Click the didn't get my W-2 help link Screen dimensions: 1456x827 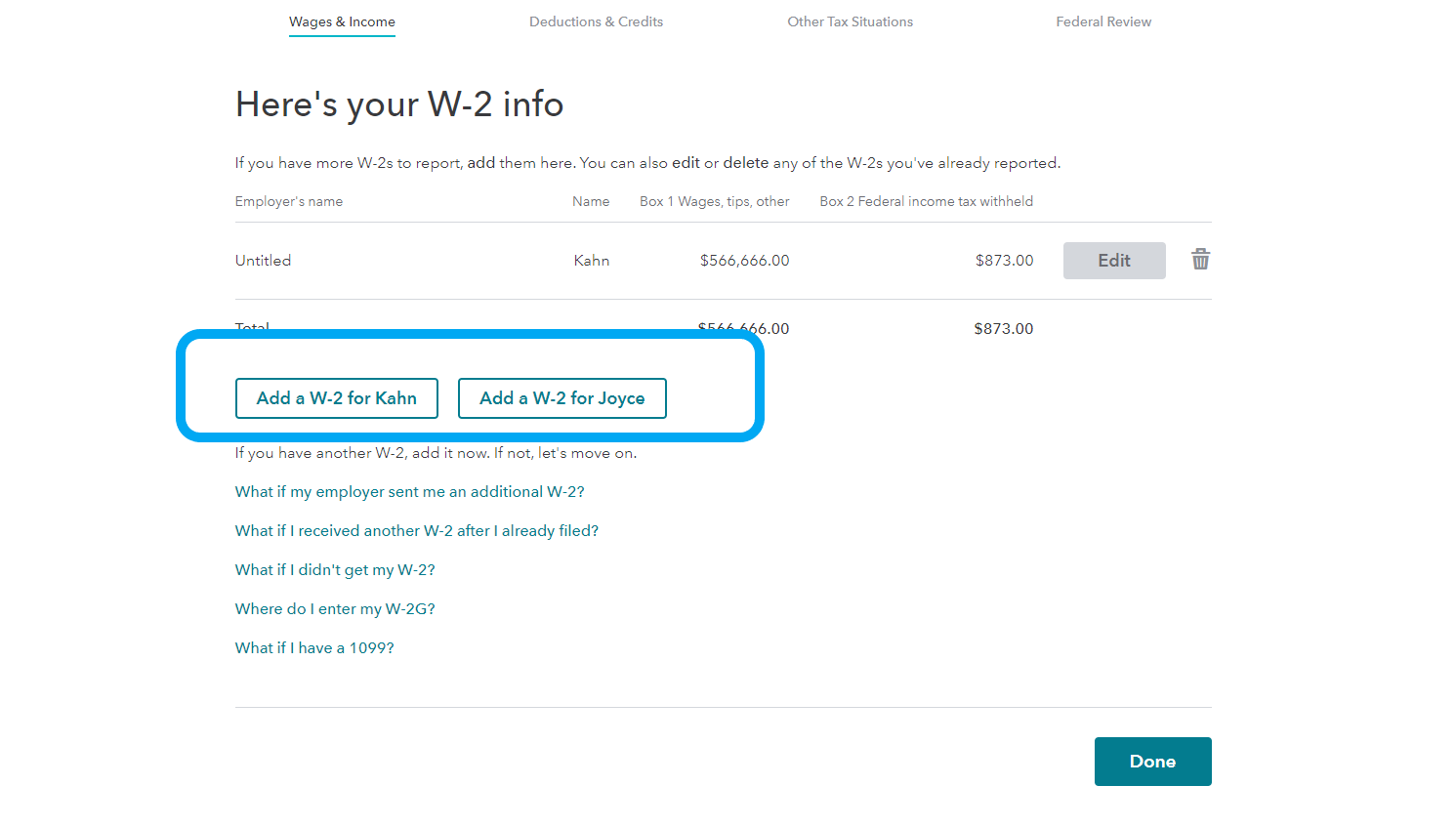[x=335, y=569]
